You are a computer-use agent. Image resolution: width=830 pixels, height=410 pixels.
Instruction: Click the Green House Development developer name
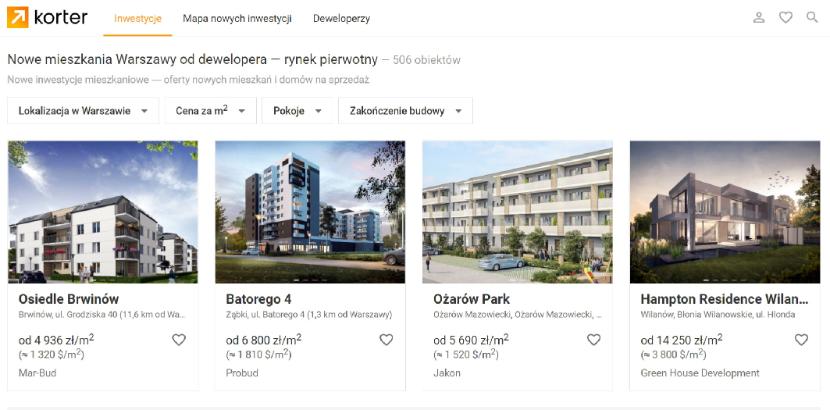coord(700,373)
